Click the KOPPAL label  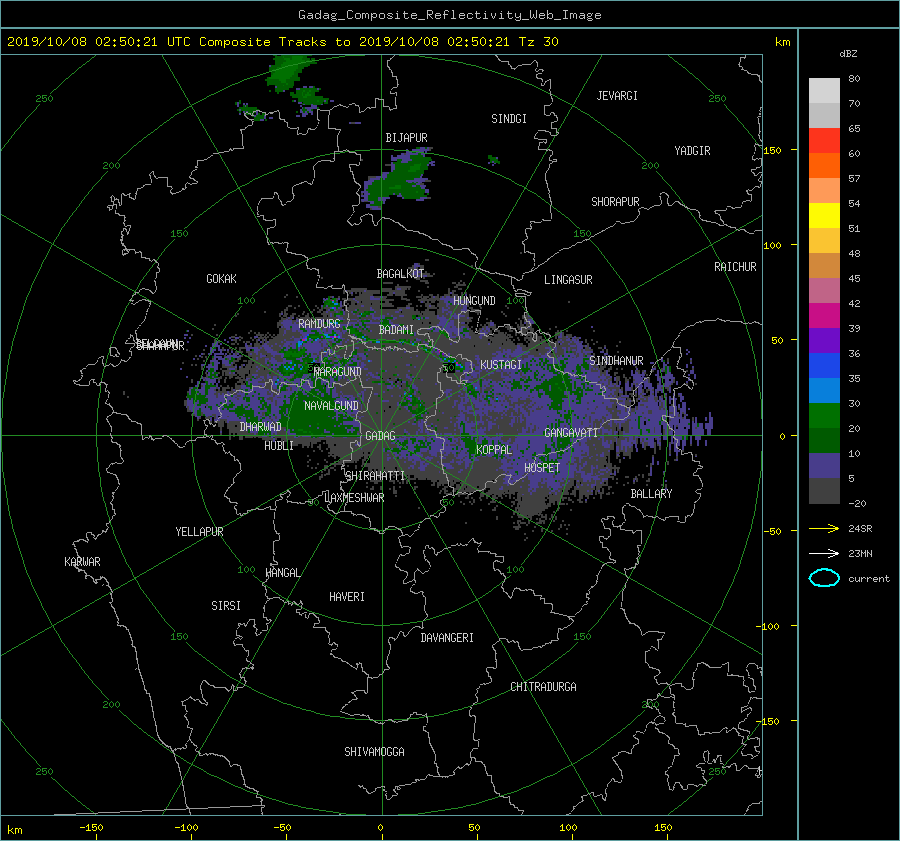[494, 449]
